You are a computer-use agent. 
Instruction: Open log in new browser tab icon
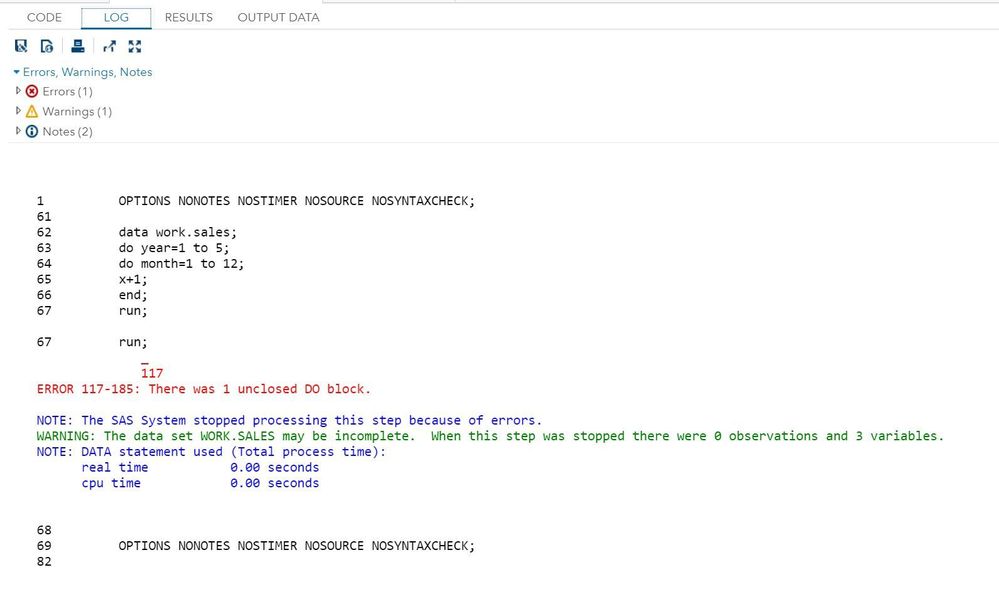110,46
